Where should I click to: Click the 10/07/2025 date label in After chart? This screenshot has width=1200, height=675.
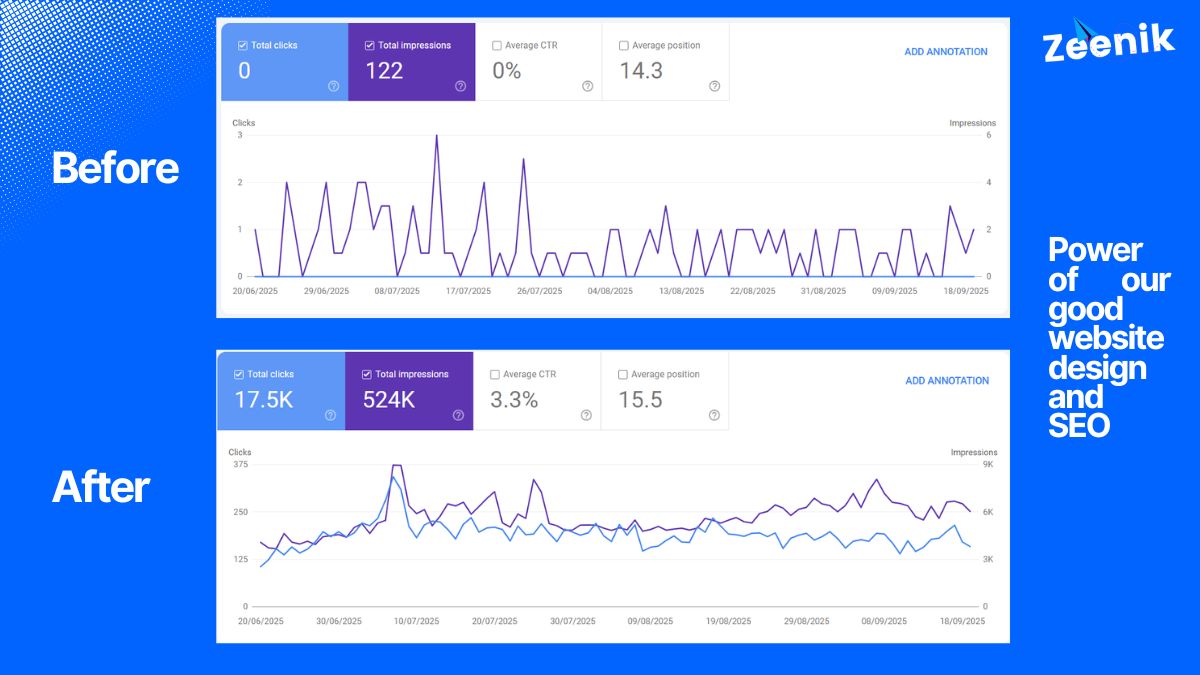click(x=415, y=621)
